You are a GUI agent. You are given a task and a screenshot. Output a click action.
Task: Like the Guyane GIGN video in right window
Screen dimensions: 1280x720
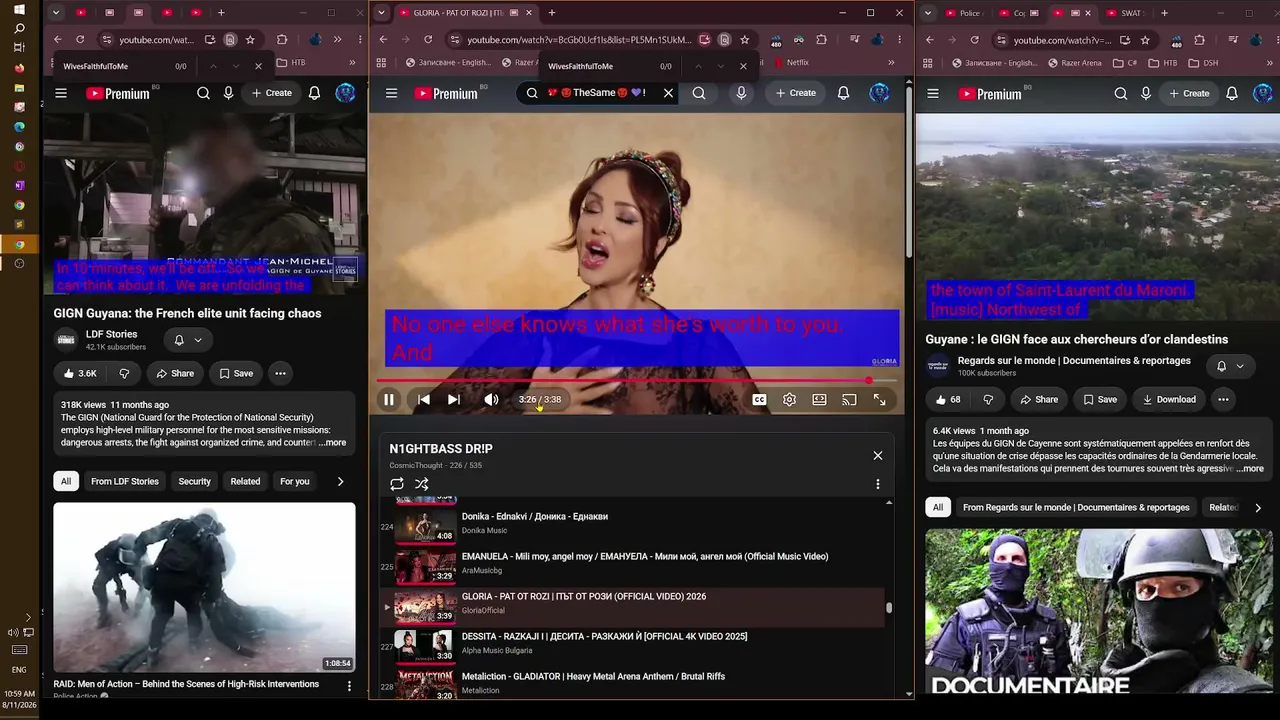tap(946, 399)
